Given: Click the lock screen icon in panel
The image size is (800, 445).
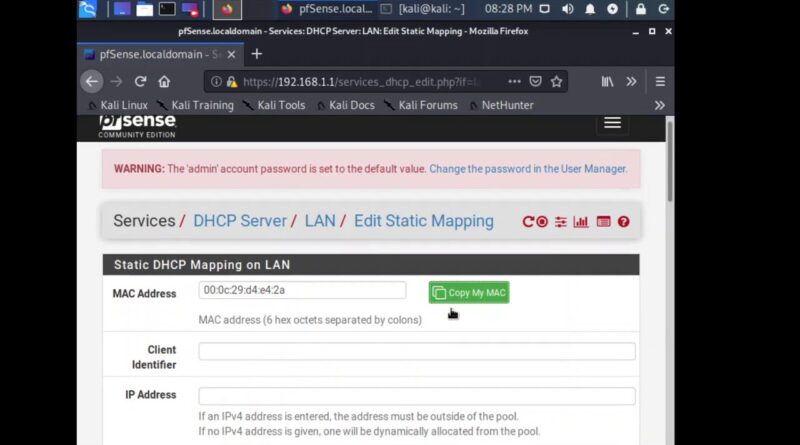Looking at the screenshot, I should point(641,9).
